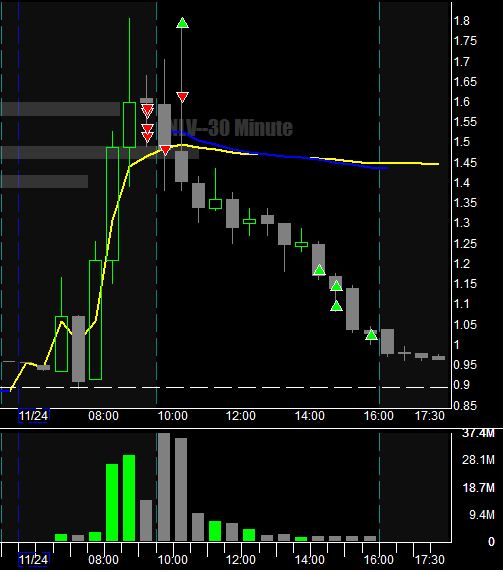Select the 1 price axis label
The image size is (504, 572).
pos(457,344)
